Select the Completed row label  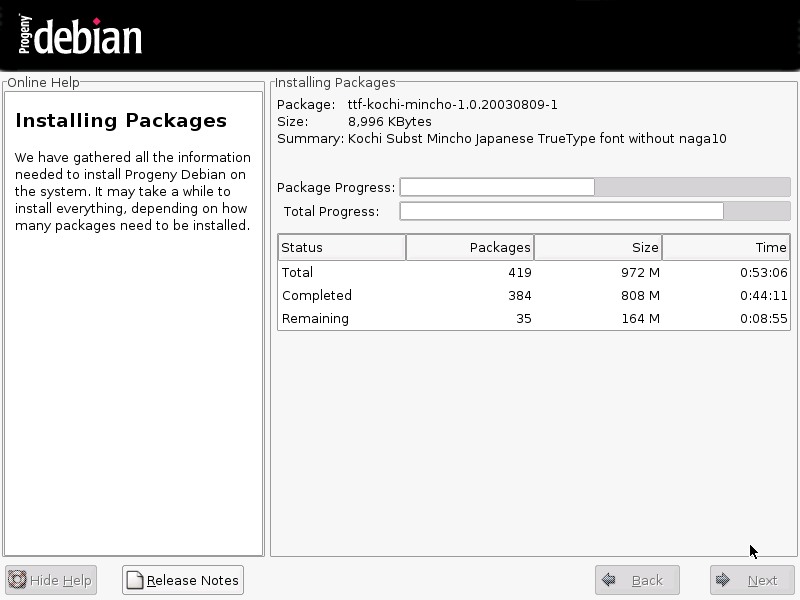click(x=317, y=295)
